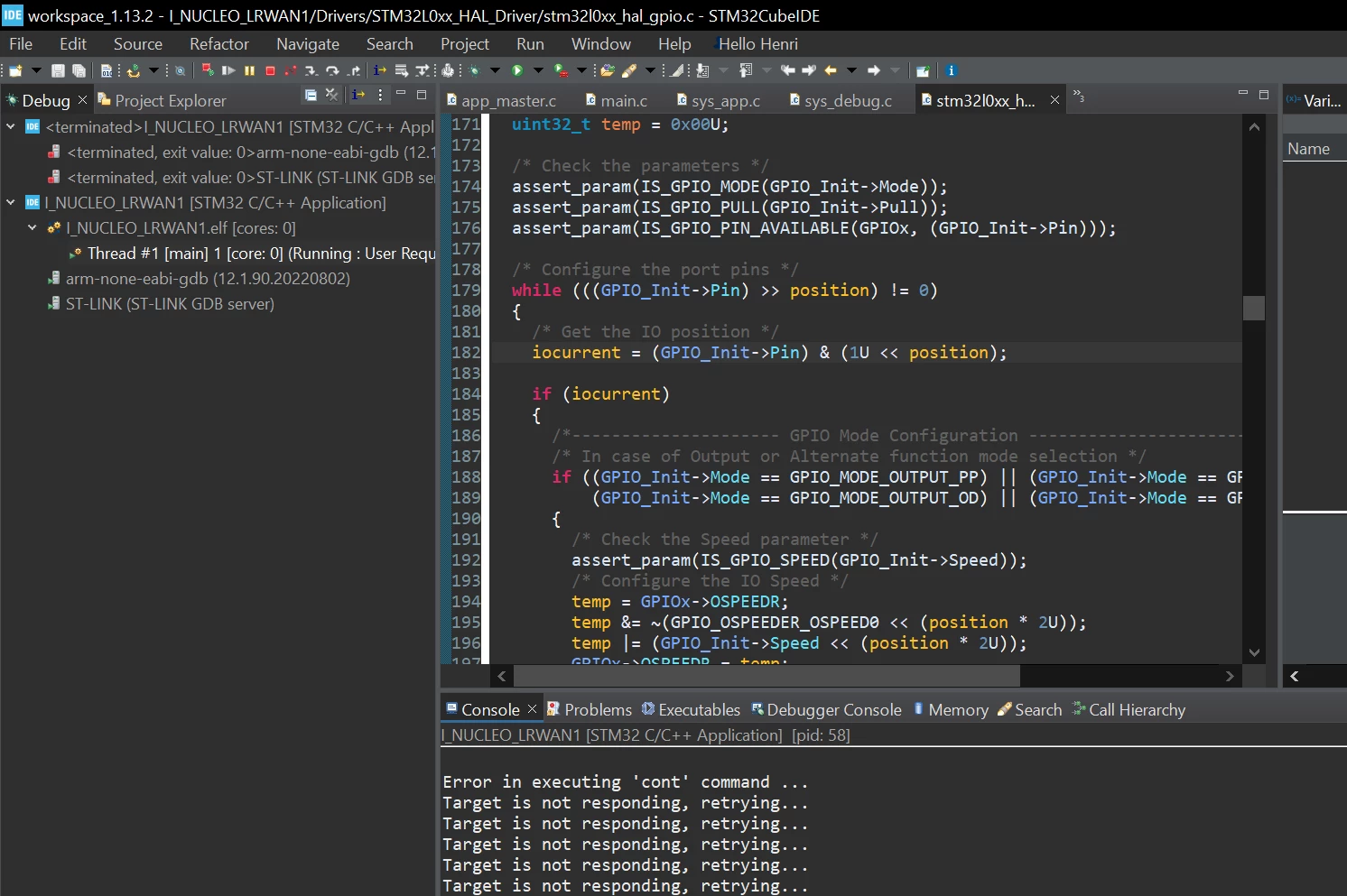Image resolution: width=1347 pixels, height=896 pixels.
Task: Click the Terminate and Relaunch icon
Action: pos(208,70)
